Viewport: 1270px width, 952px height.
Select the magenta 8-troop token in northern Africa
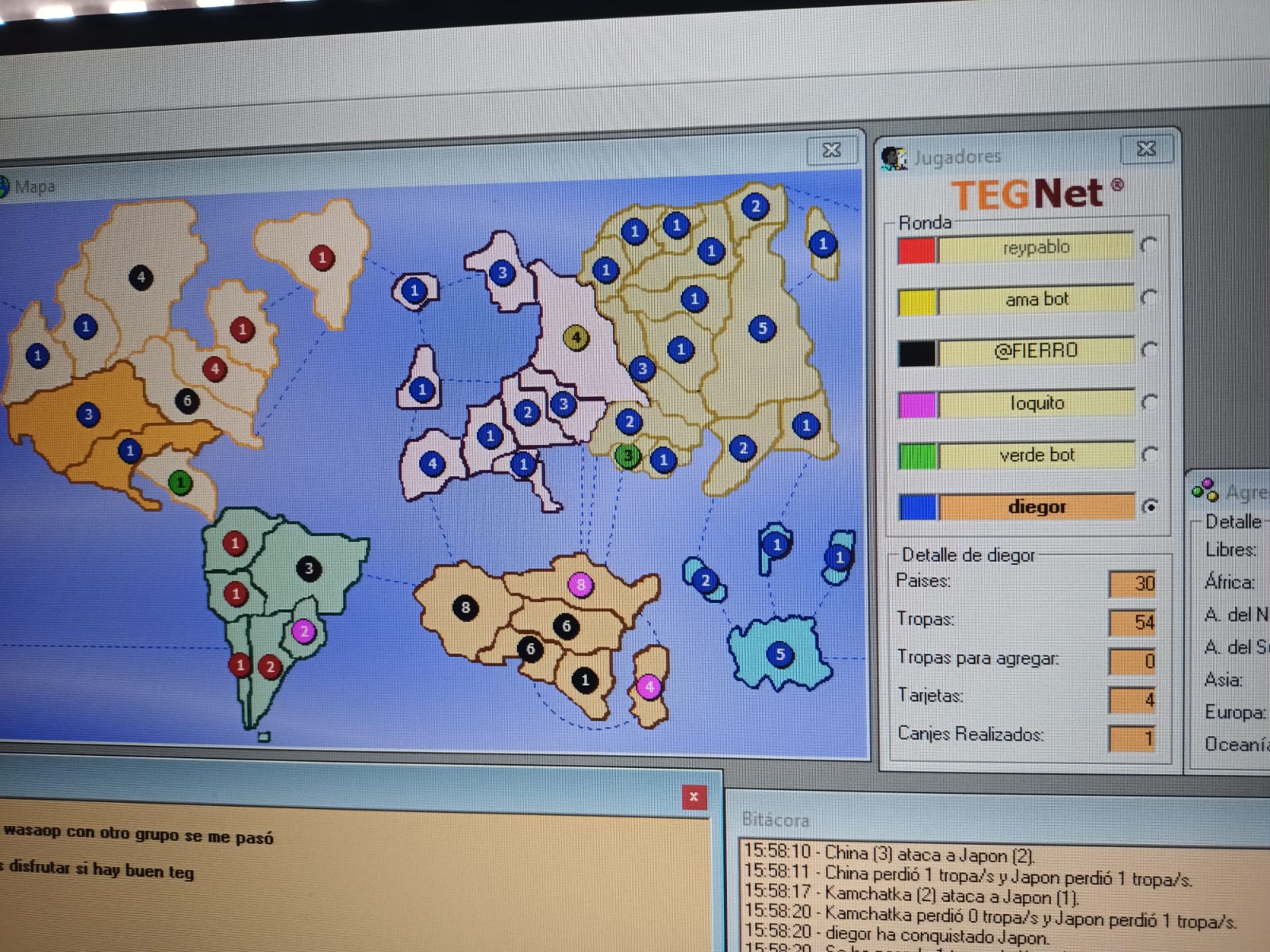pyautogui.click(x=580, y=585)
